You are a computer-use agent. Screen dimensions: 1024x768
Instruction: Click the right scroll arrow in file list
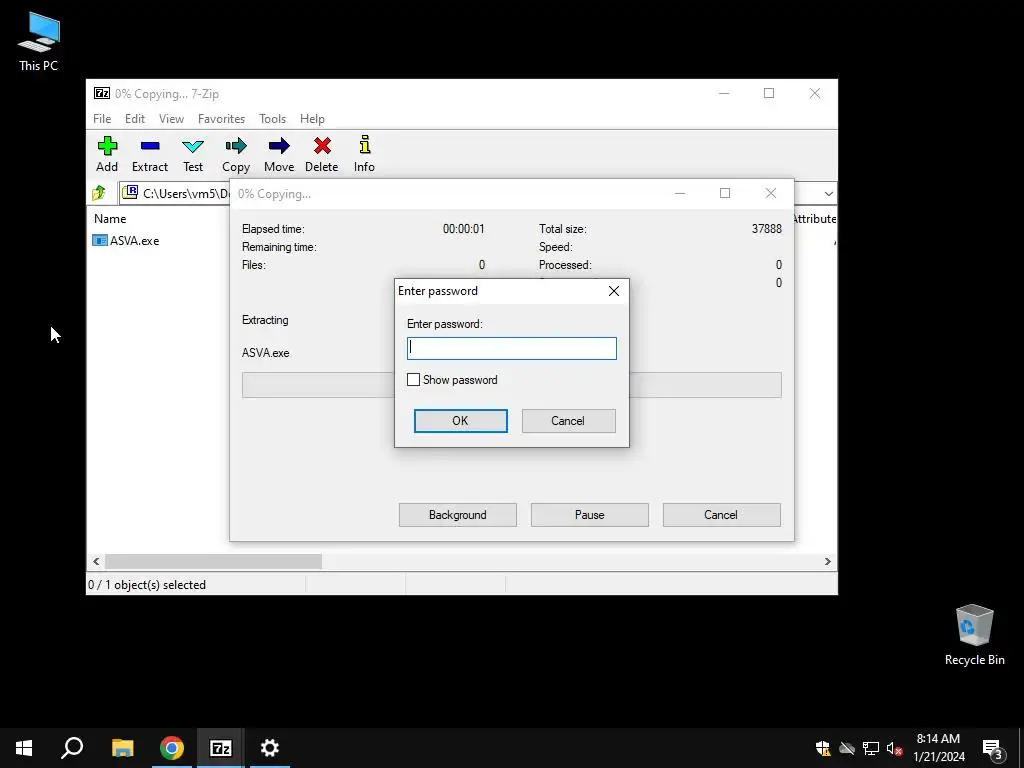[827, 561]
